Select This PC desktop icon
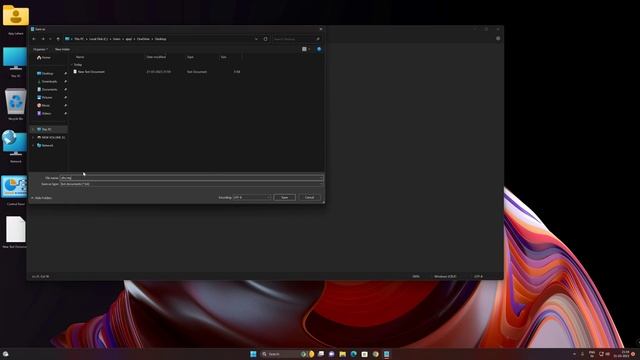The width and height of the screenshot is (640, 360). [x=16, y=62]
